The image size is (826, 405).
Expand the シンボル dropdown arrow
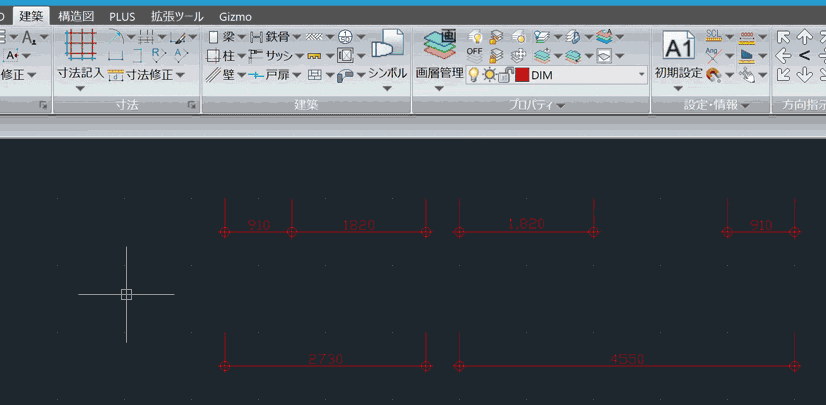(387, 88)
